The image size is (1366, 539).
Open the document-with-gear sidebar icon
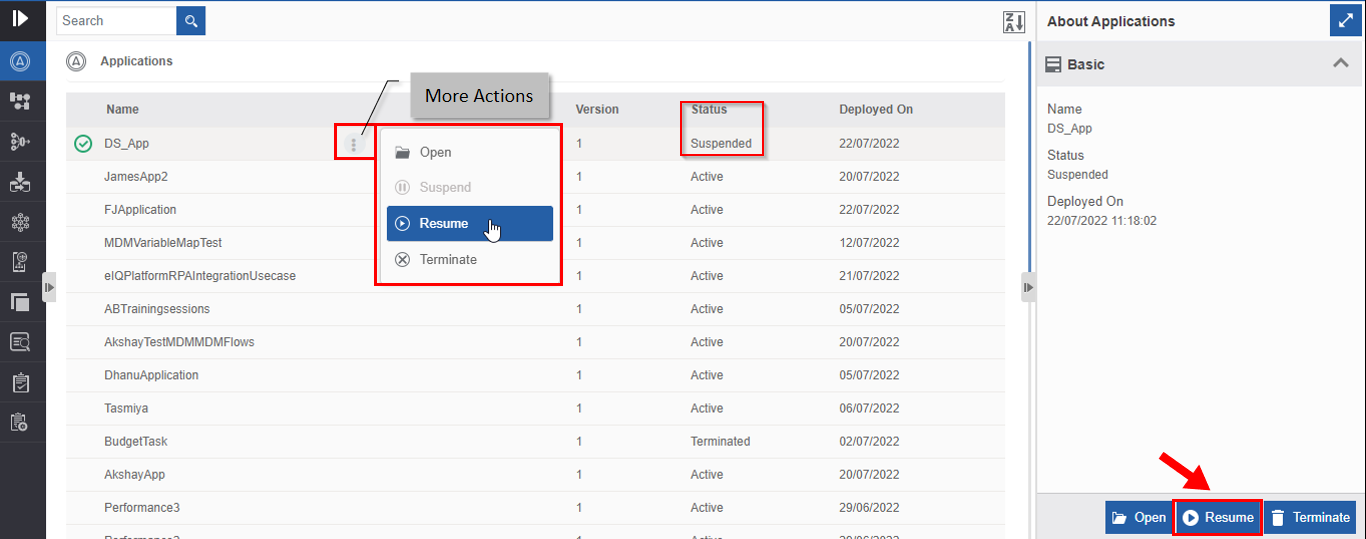point(20,262)
